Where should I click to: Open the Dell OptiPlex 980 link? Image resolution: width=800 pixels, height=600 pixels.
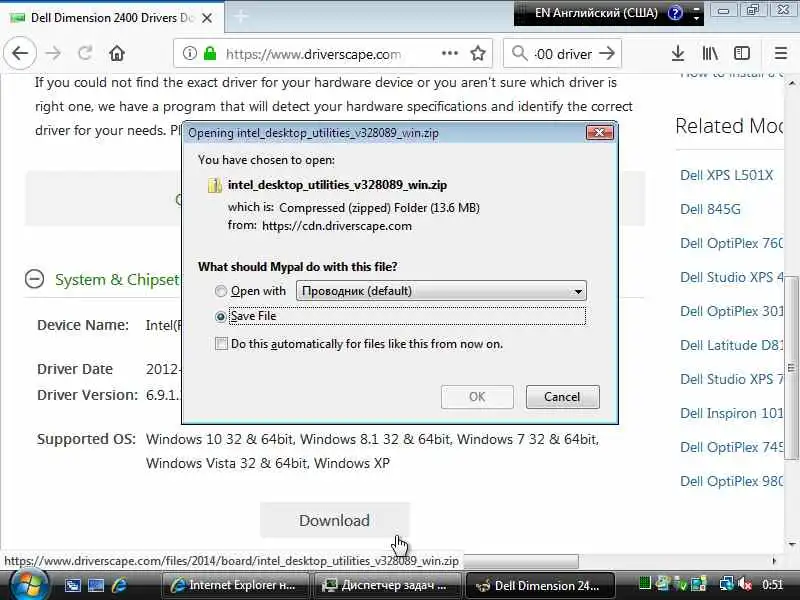click(x=731, y=481)
